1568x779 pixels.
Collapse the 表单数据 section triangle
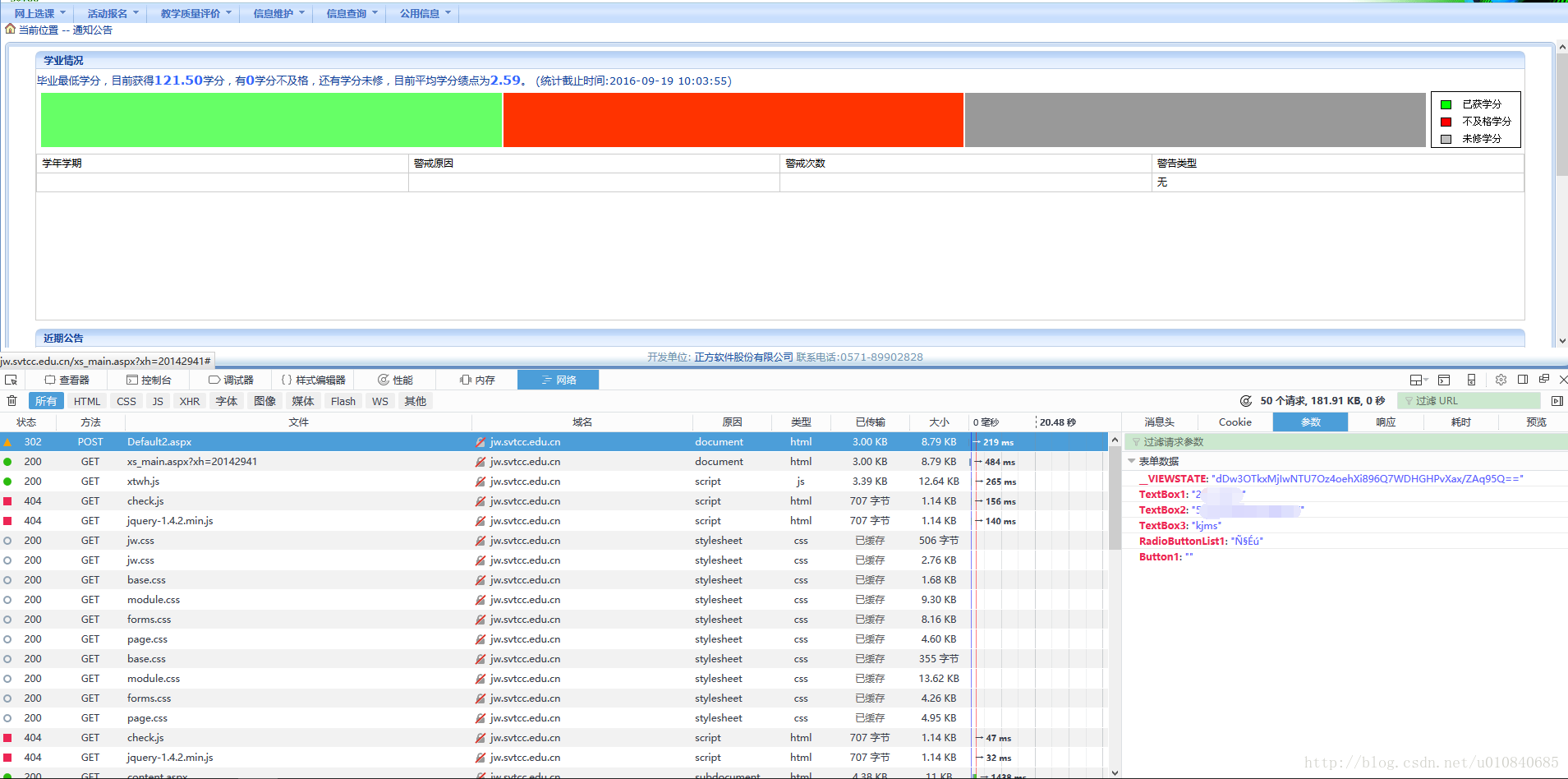(1132, 461)
